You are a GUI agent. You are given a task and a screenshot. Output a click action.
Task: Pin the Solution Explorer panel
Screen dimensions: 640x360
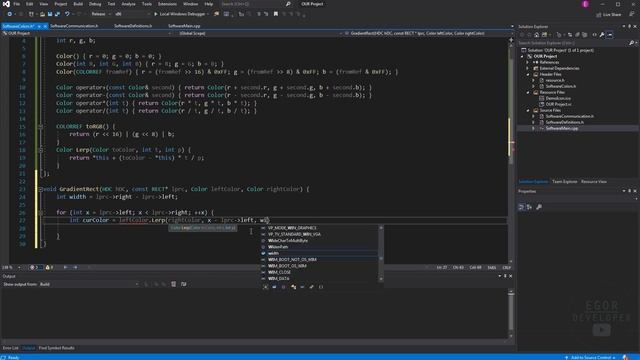(x=629, y=27)
